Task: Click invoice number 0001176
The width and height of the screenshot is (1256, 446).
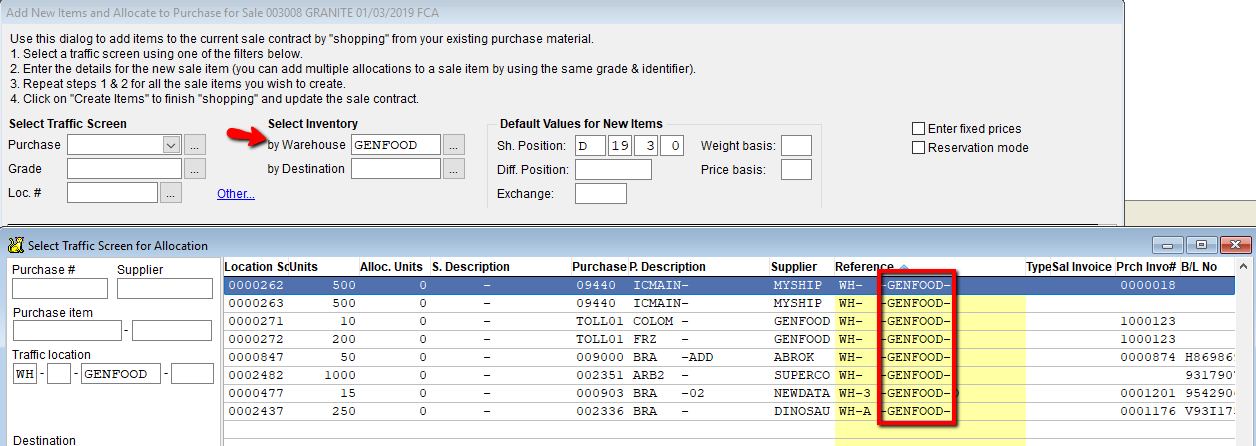Action: 1146,411
